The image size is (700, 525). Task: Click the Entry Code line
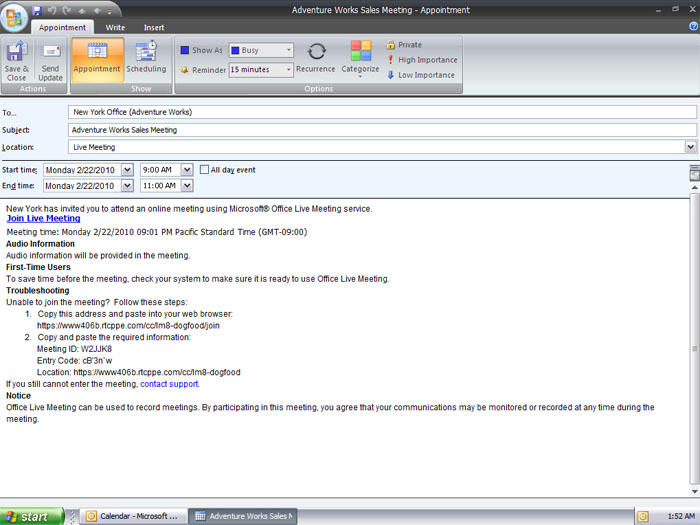pyautogui.click(x=74, y=360)
